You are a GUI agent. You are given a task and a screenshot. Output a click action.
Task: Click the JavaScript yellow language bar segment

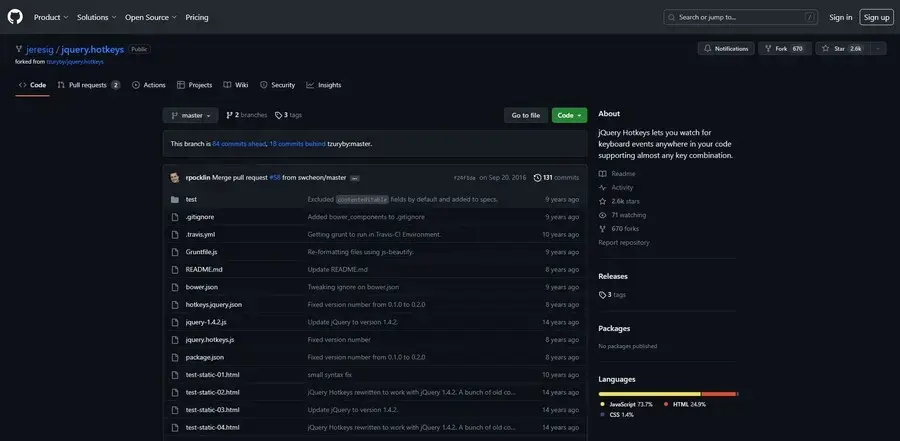click(649, 394)
